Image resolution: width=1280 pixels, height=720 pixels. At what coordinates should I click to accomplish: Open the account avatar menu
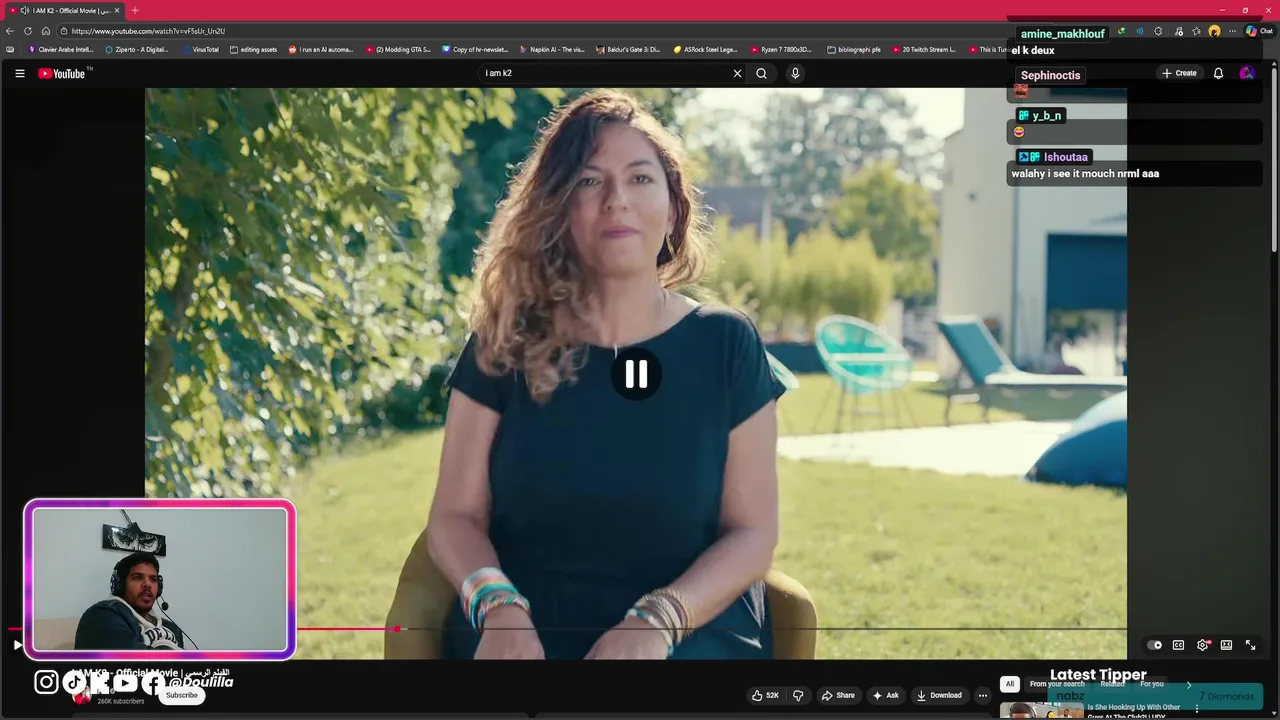[1246, 73]
